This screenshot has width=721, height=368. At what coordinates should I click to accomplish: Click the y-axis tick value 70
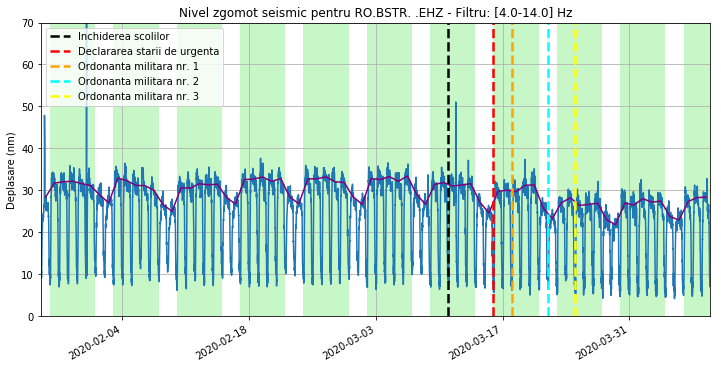31,23
